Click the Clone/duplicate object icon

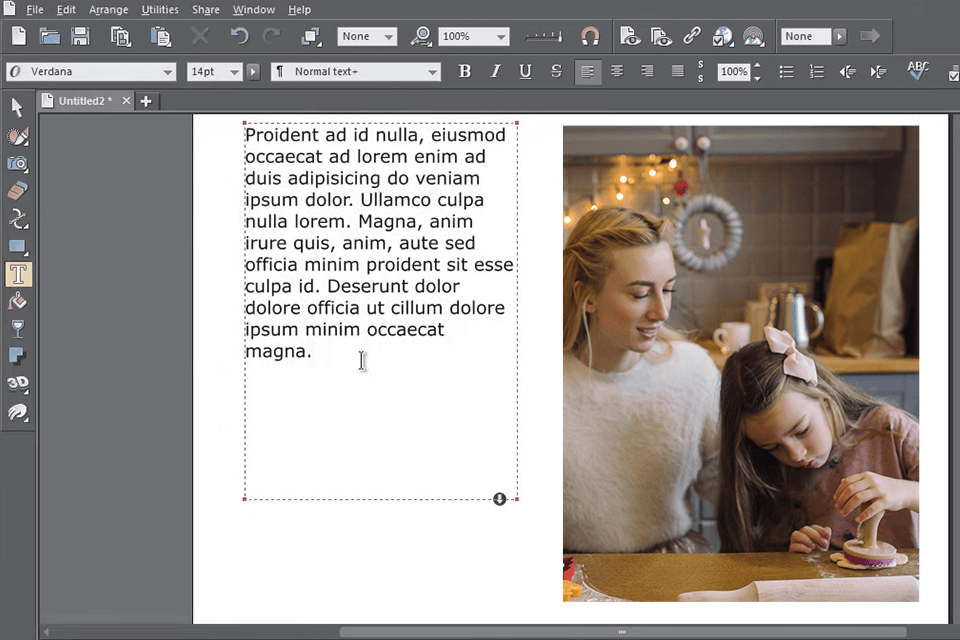[x=312, y=37]
